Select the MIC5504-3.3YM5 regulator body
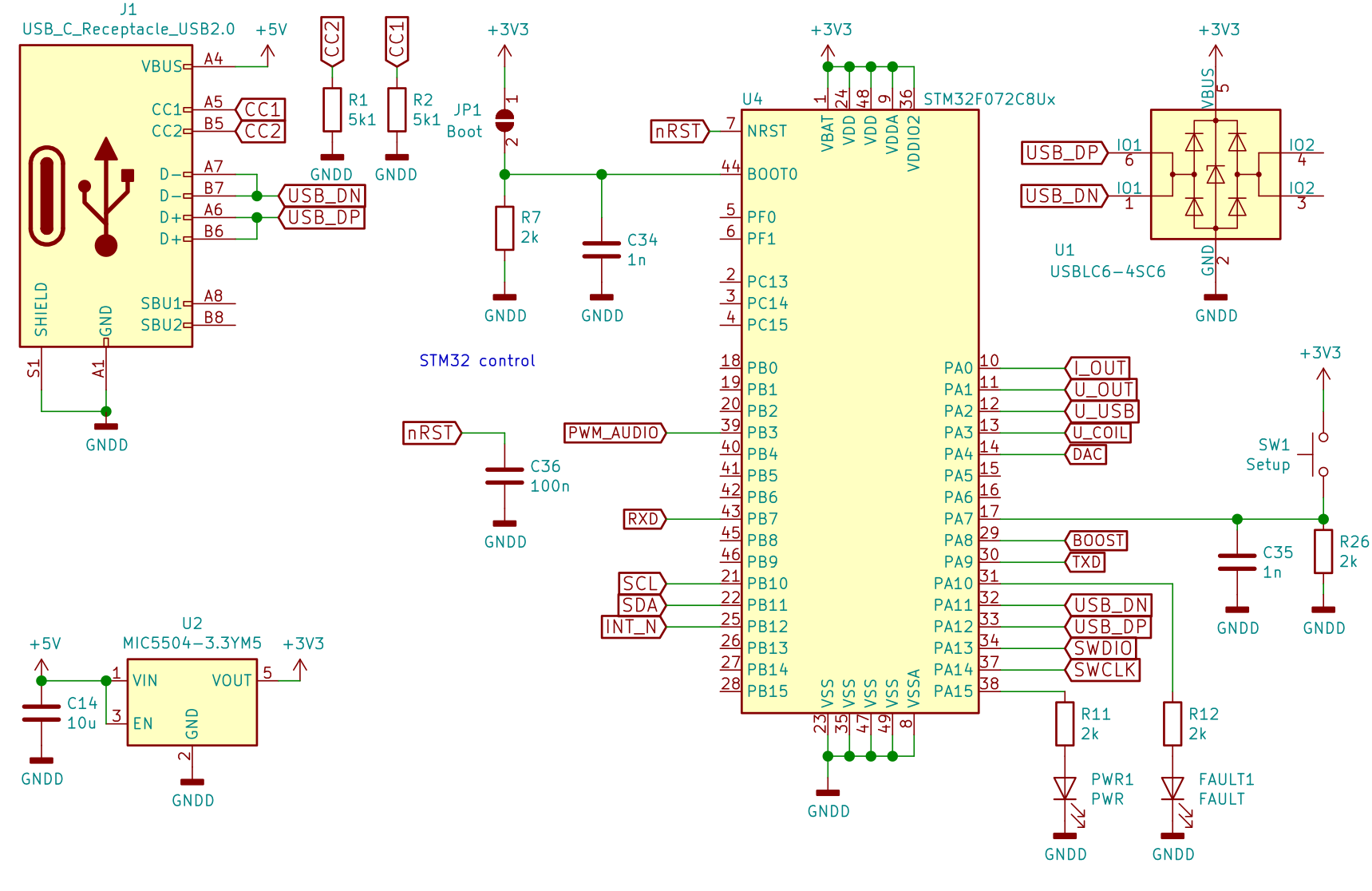This screenshot has height=891, width=1372. pyautogui.click(x=192, y=703)
